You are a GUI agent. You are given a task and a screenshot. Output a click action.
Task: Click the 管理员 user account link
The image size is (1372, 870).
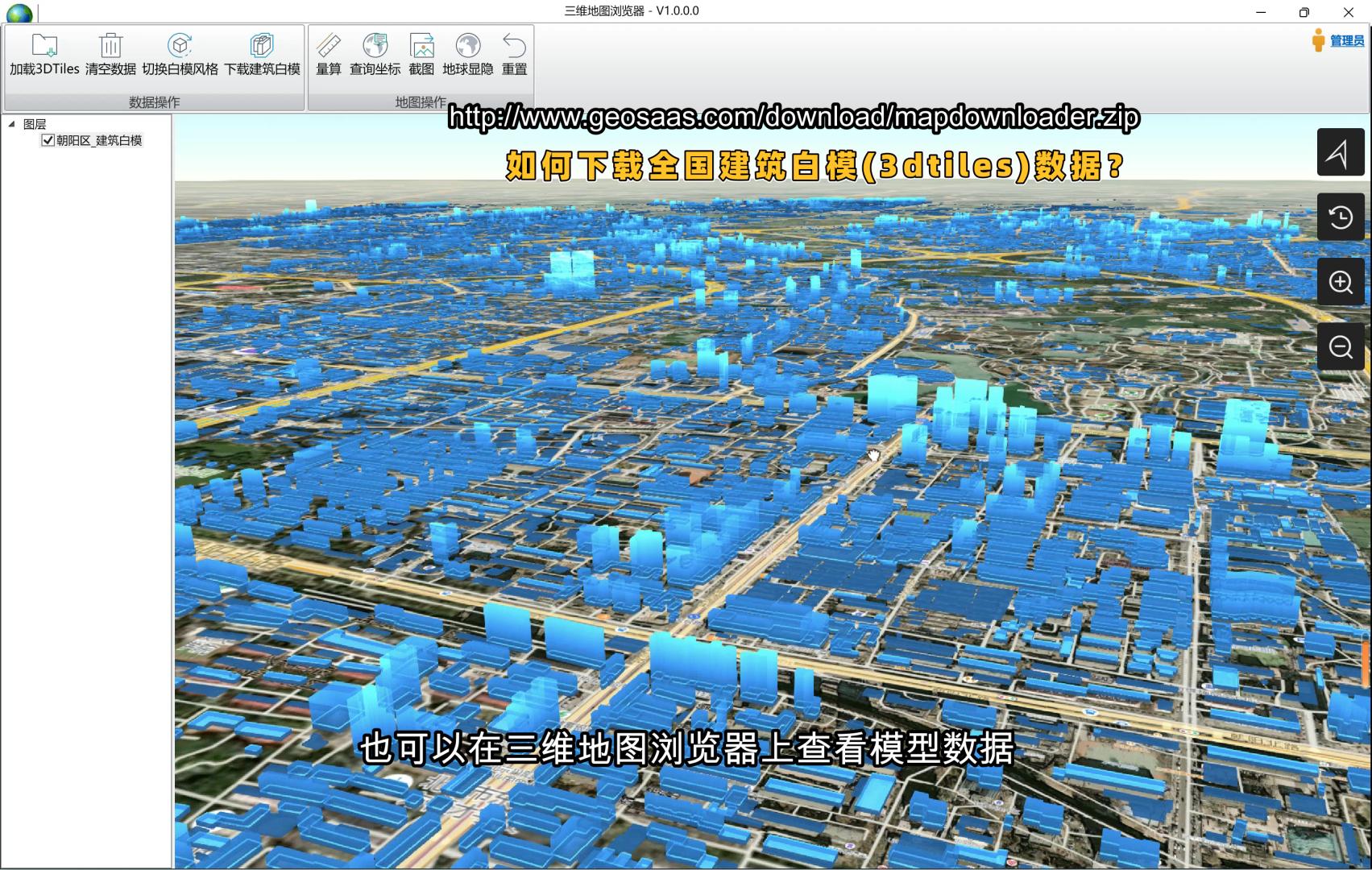click(1346, 40)
